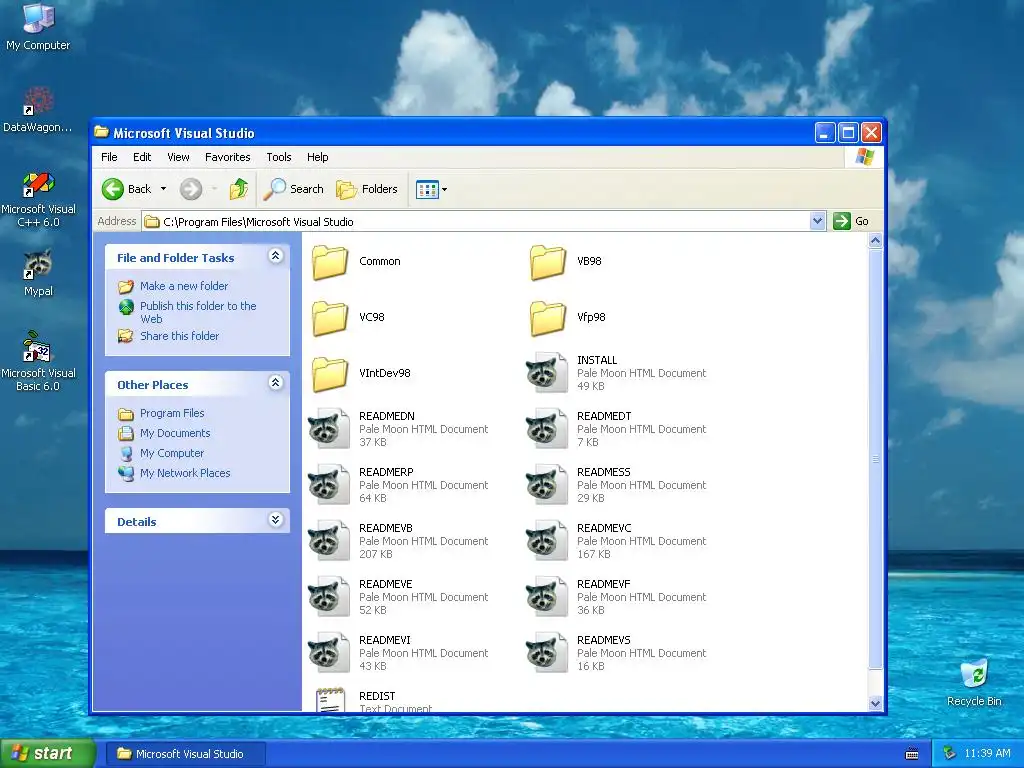This screenshot has width=1024, height=768.
Task: Click the scrollbar up arrow
Action: click(x=875, y=241)
